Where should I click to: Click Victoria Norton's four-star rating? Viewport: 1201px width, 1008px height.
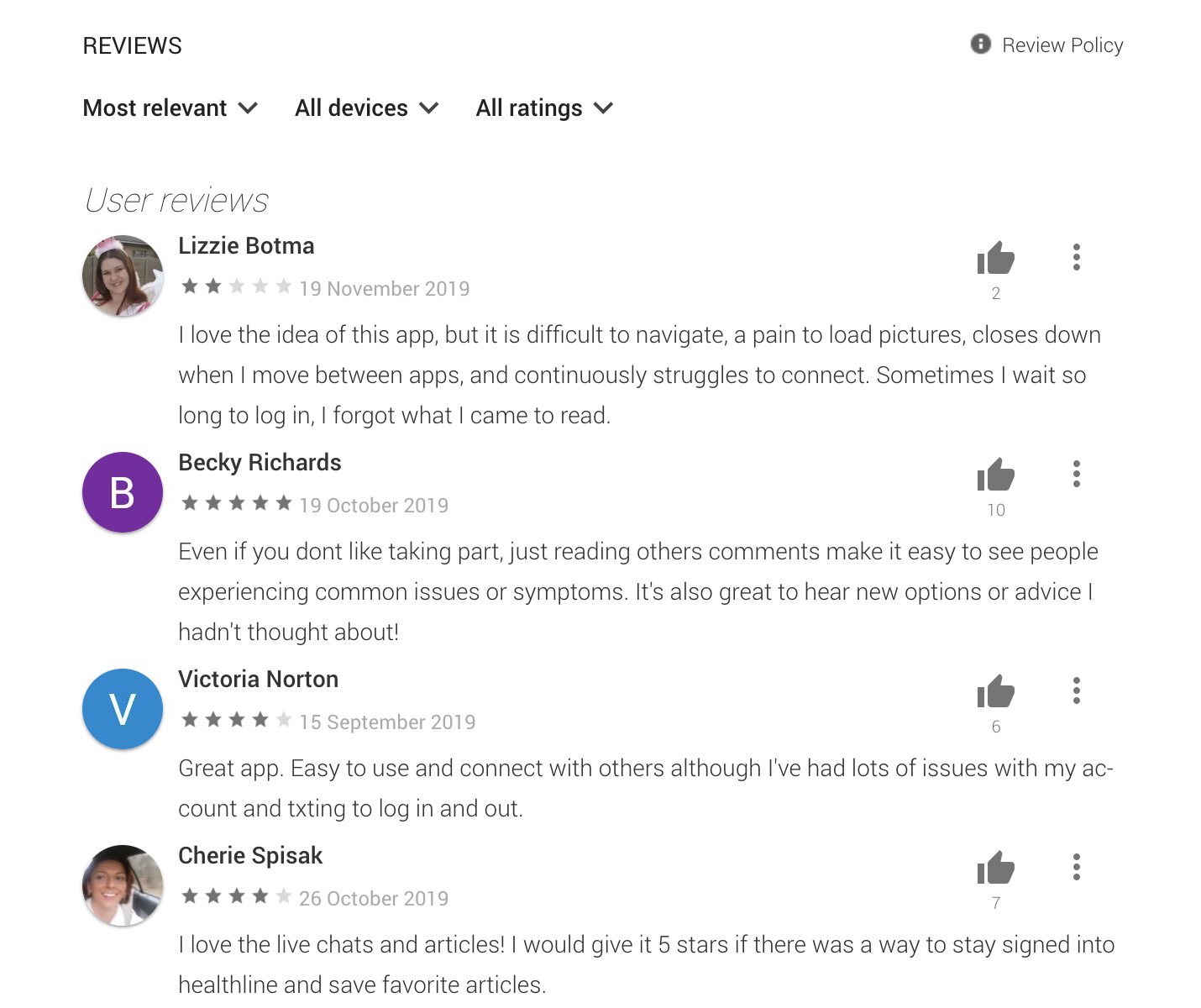[x=237, y=720]
